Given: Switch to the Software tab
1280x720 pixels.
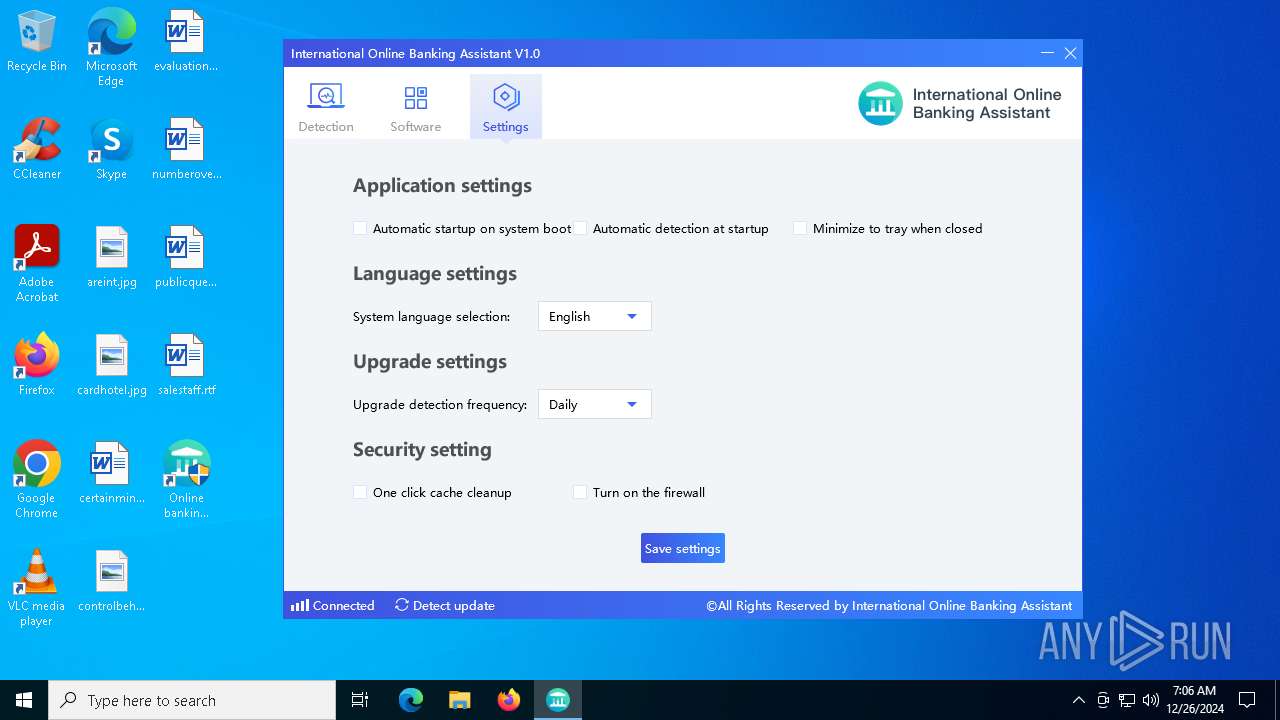Looking at the screenshot, I should coord(415,107).
